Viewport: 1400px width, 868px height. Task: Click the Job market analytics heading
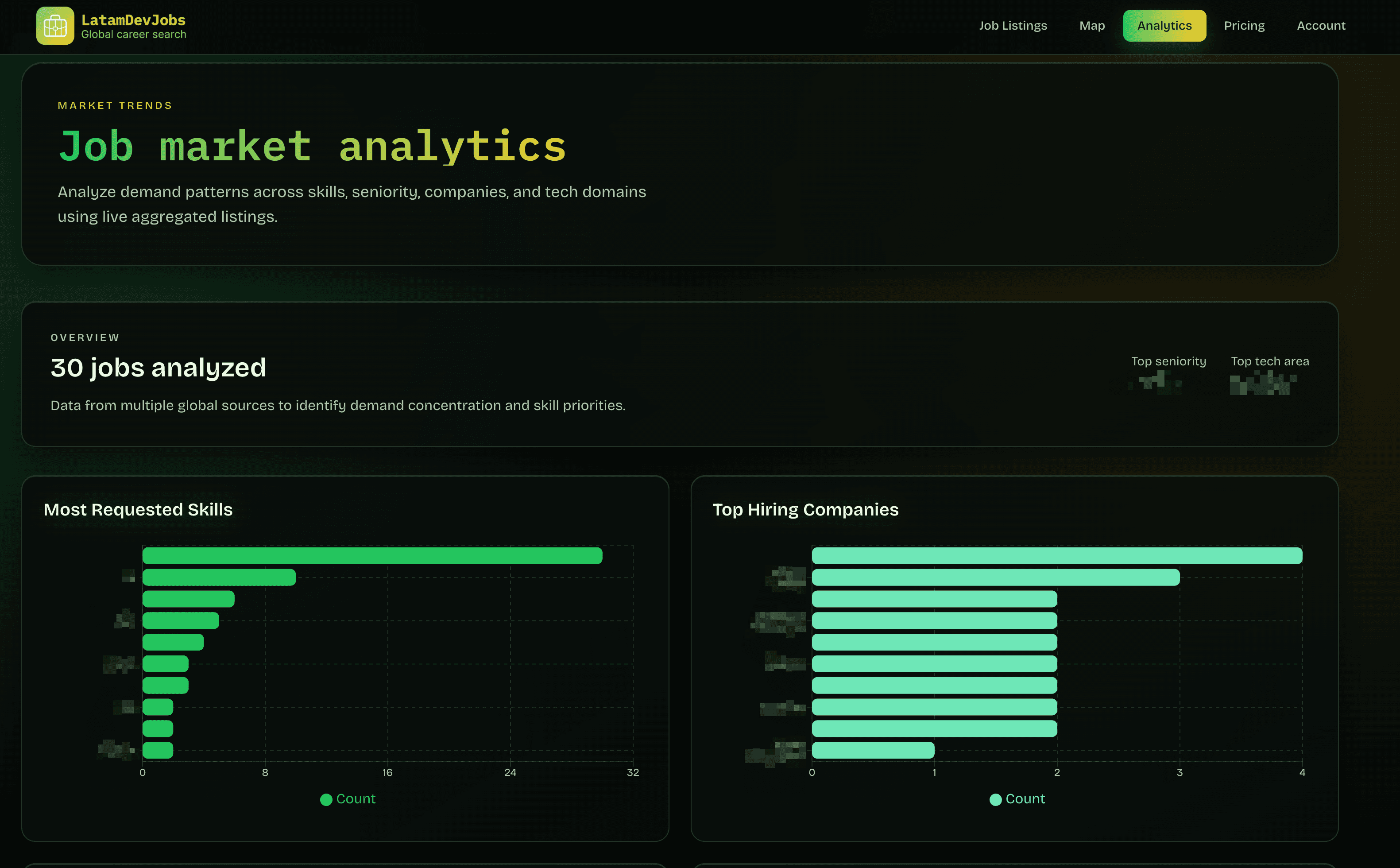[x=312, y=147]
